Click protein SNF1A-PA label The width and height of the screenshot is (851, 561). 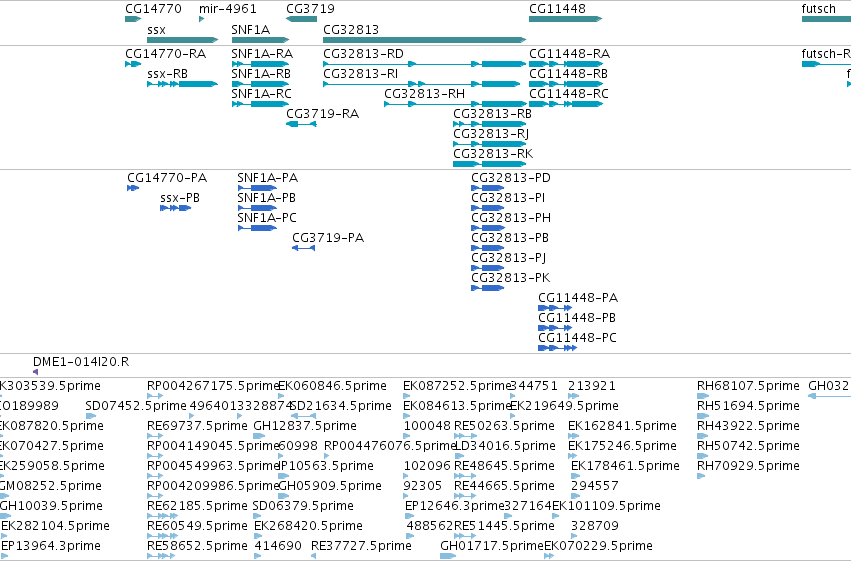click(268, 178)
